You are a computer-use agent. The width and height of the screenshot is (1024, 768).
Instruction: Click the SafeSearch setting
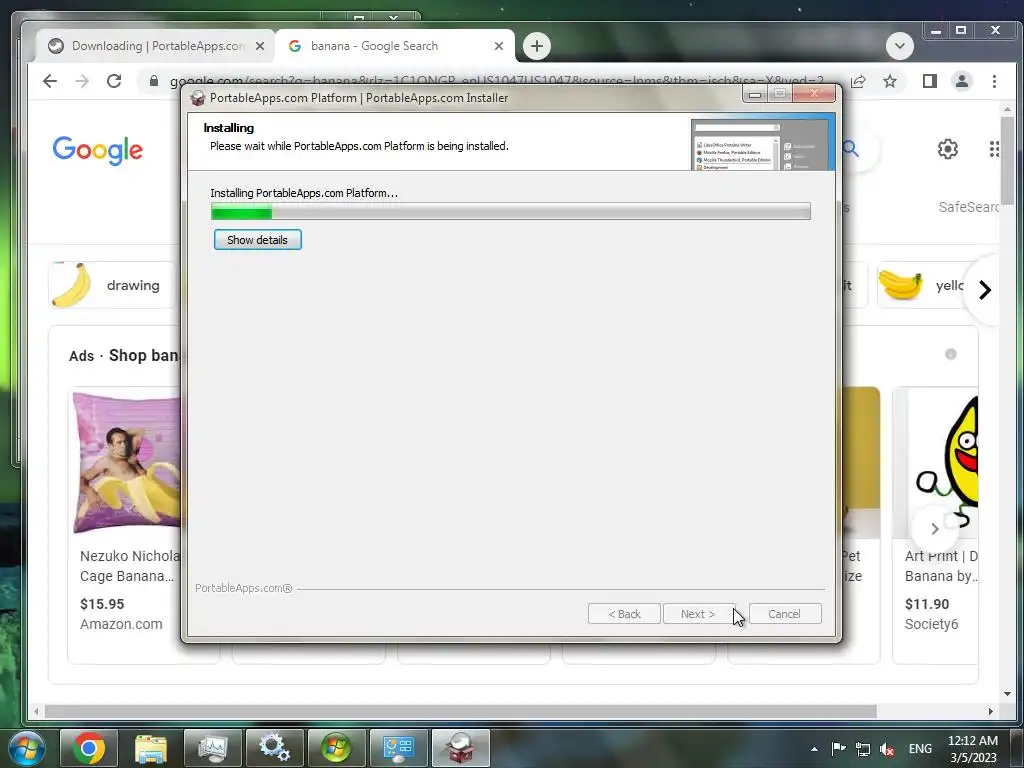tap(968, 207)
